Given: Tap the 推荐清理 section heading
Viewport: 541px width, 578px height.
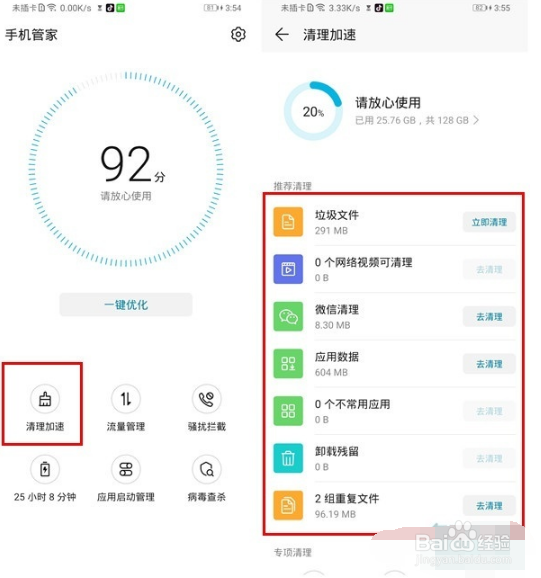Looking at the screenshot, I should pos(293,186).
